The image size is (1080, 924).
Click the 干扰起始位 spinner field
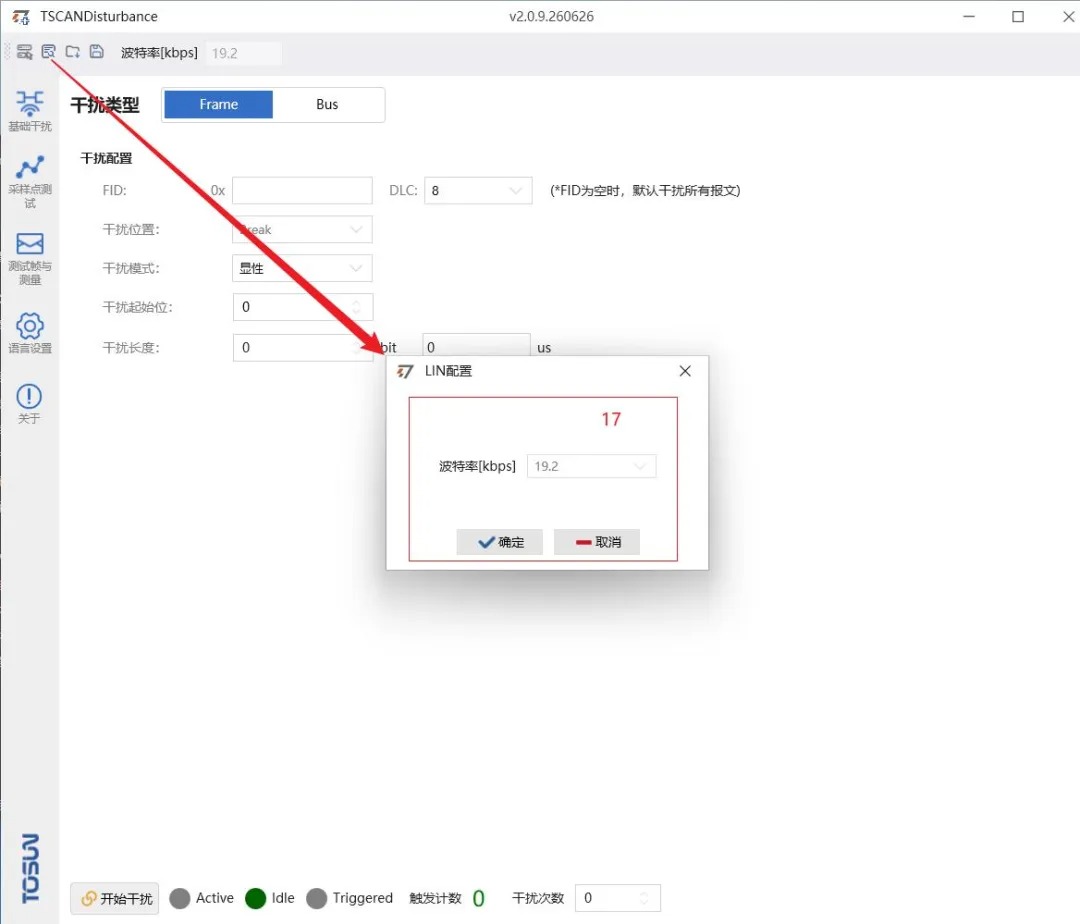(302, 307)
